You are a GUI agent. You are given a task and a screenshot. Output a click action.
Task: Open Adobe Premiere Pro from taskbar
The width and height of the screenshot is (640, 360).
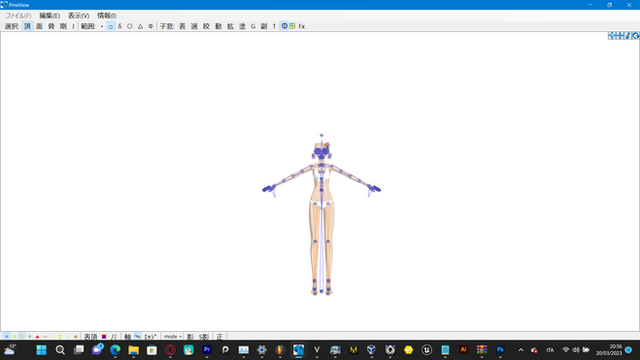pos(207,350)
